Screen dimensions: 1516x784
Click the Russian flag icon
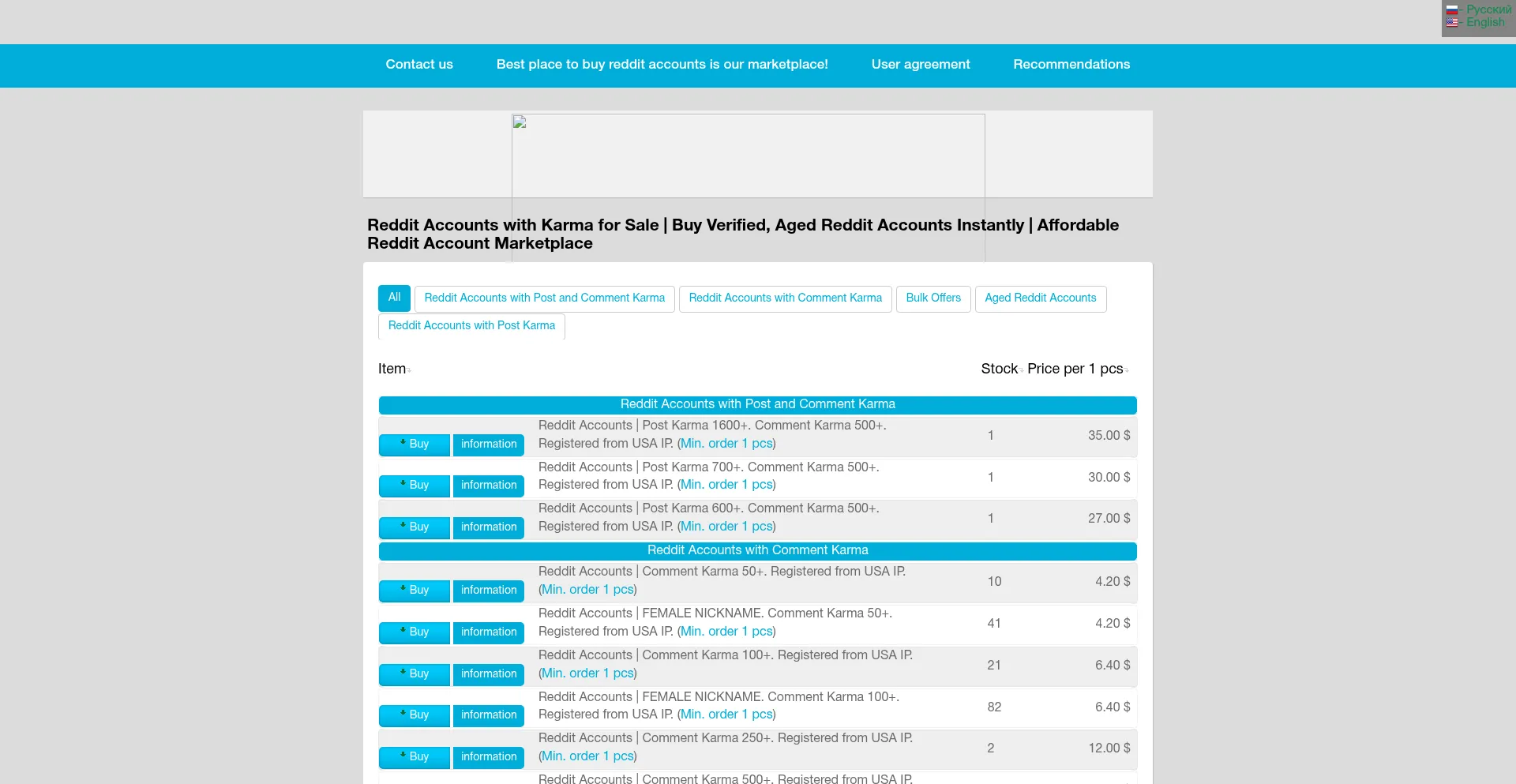pyautogui.click(x=1452, y=10)
